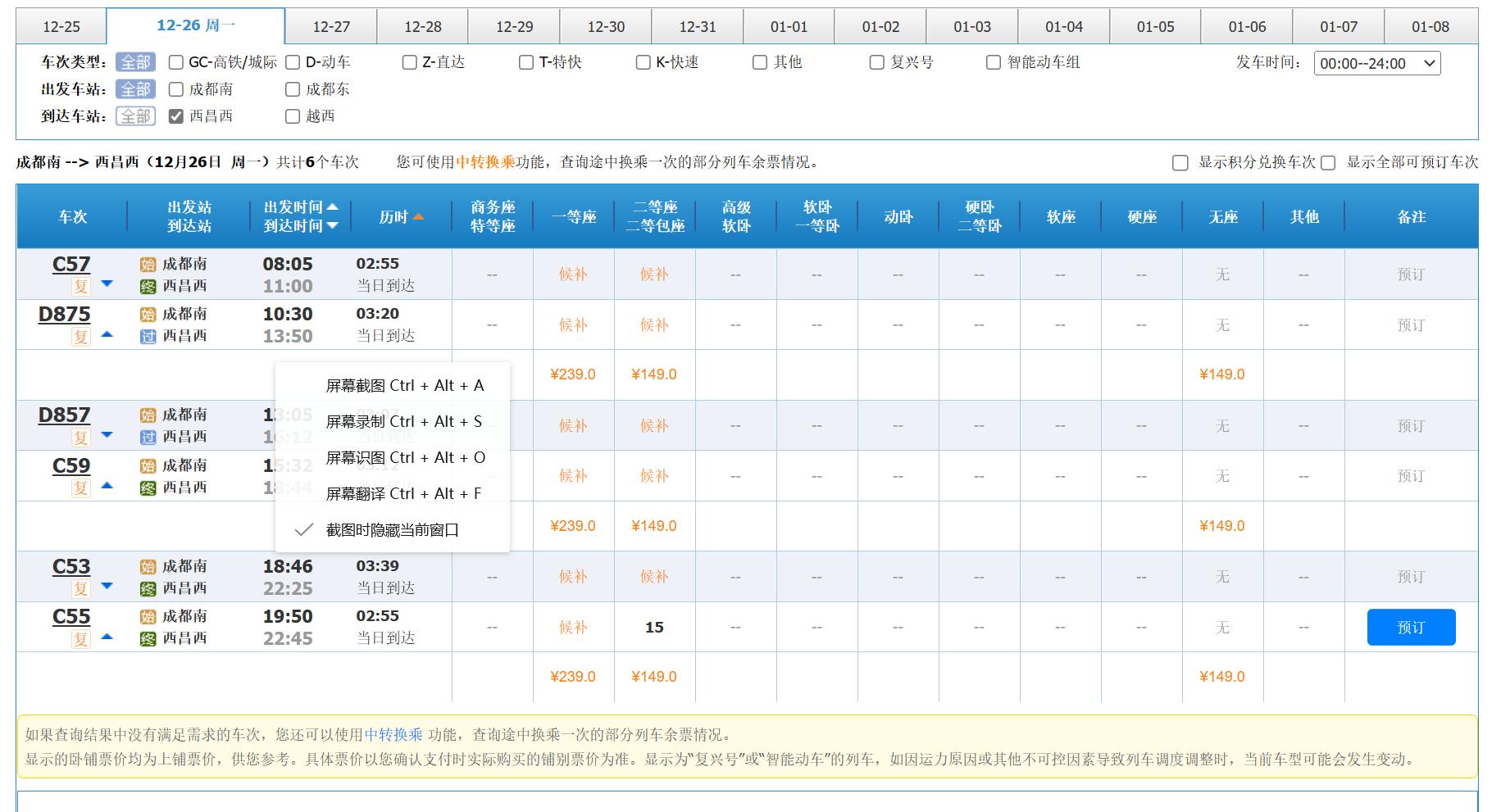Check the D-动车 train type checkbox
The width and height of the screenshot is (1501, 812).
coord(291,61)
